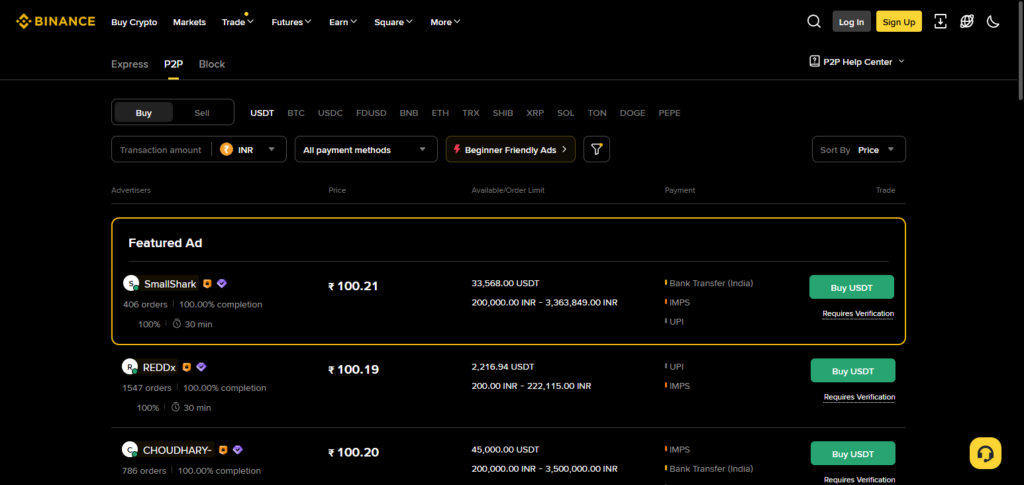Expand the Futures menu
The height and width of the screenshot is (485, 1024).
[x=291, y=22]
